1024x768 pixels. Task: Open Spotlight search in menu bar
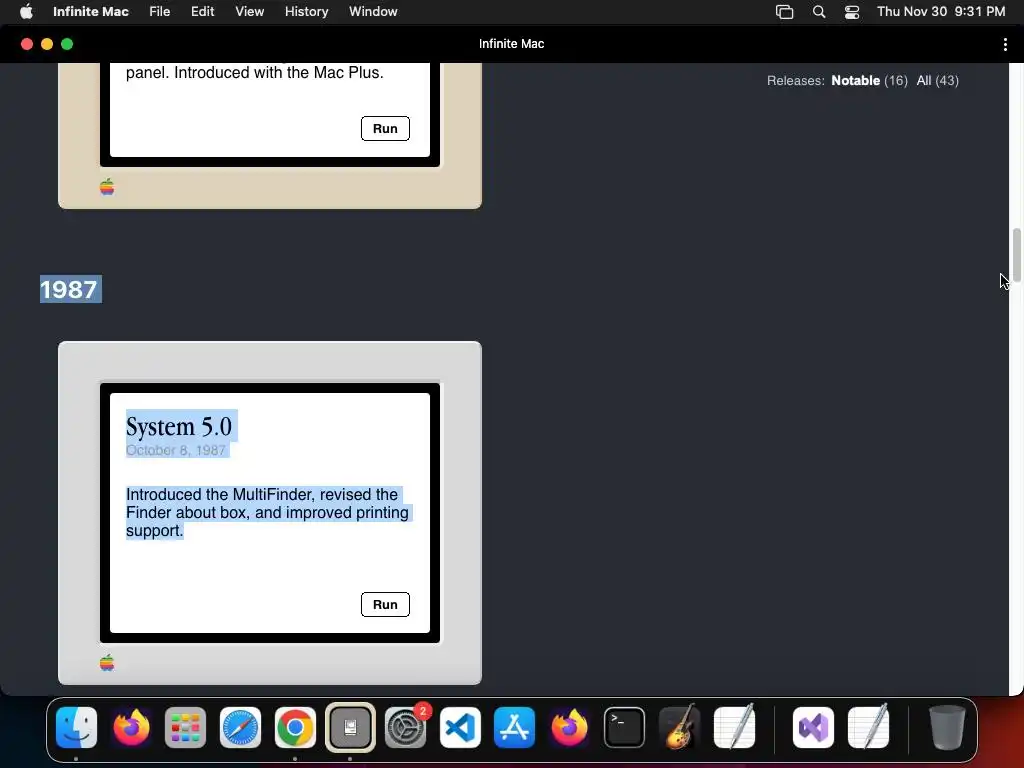(x=819, y=11)
